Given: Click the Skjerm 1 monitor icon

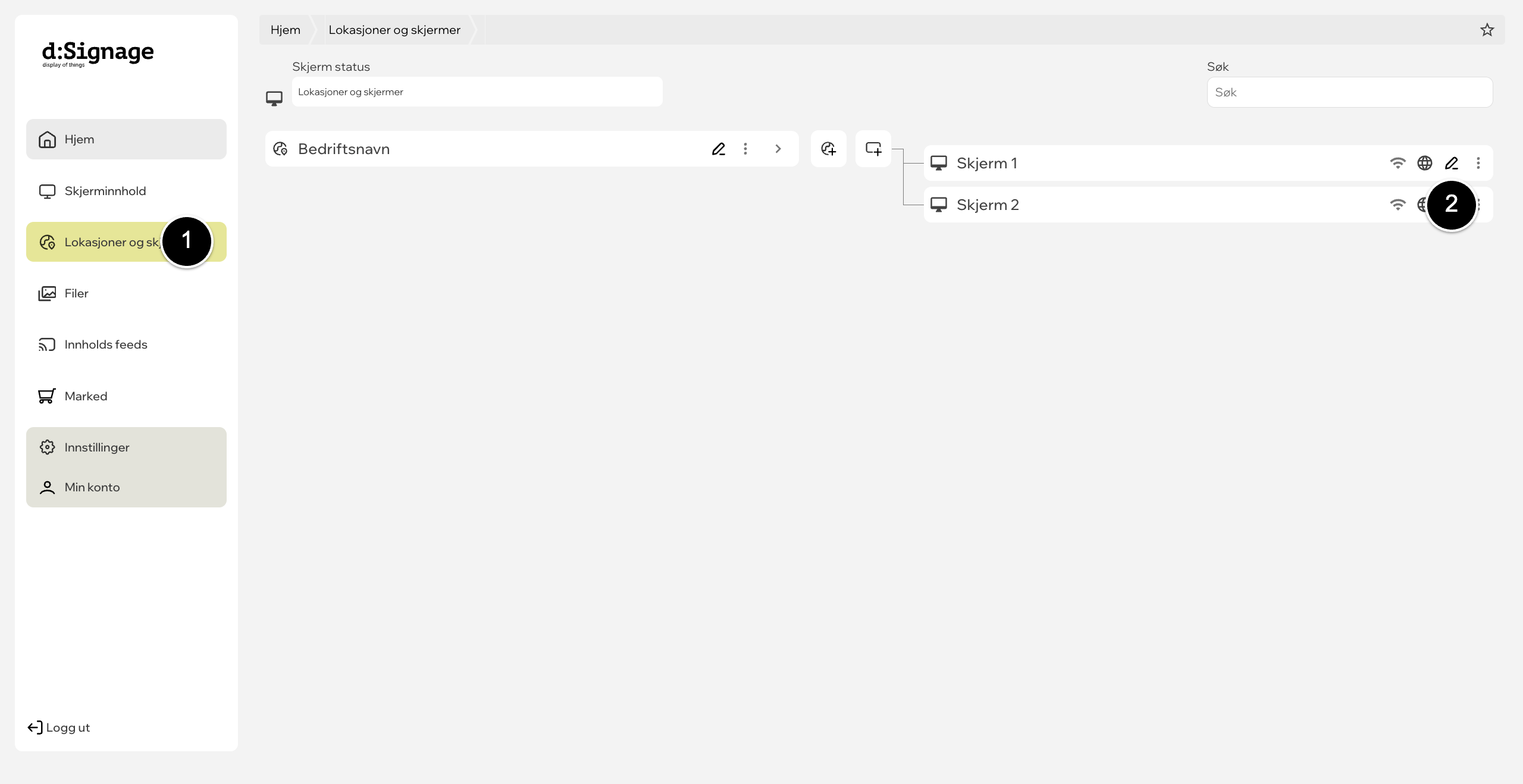Looking at the screenshot, I should coord(939,163).
